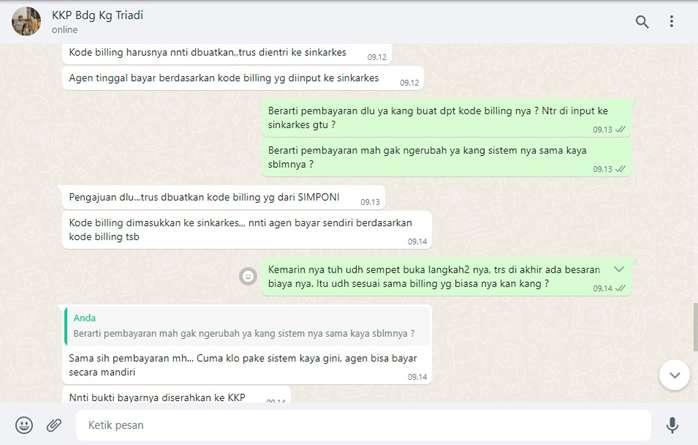Click the chat scrollbar thumb
698x445 pixels.
[x=695, y=327]
